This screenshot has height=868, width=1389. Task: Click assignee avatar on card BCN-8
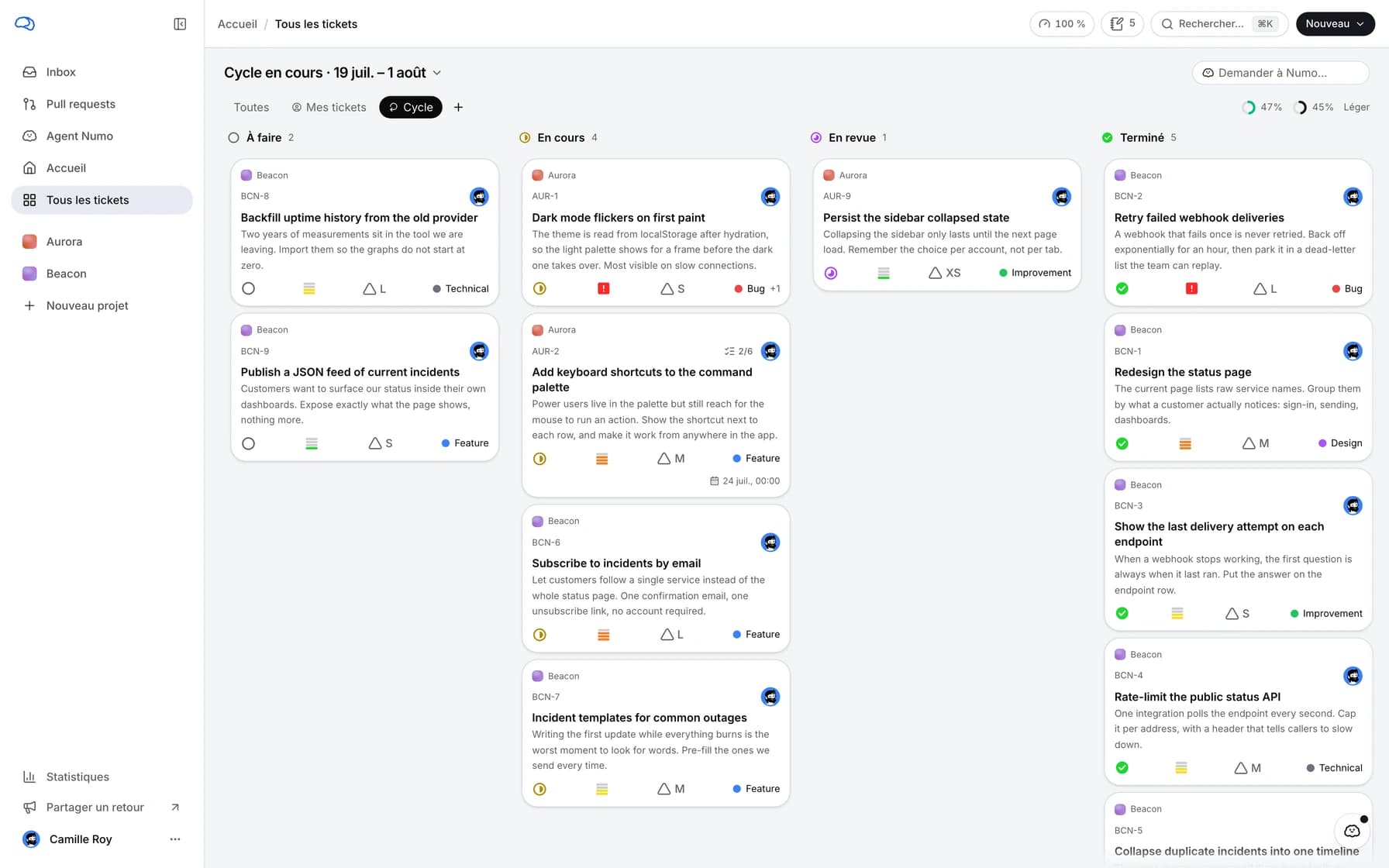click(x=479, y=197)
